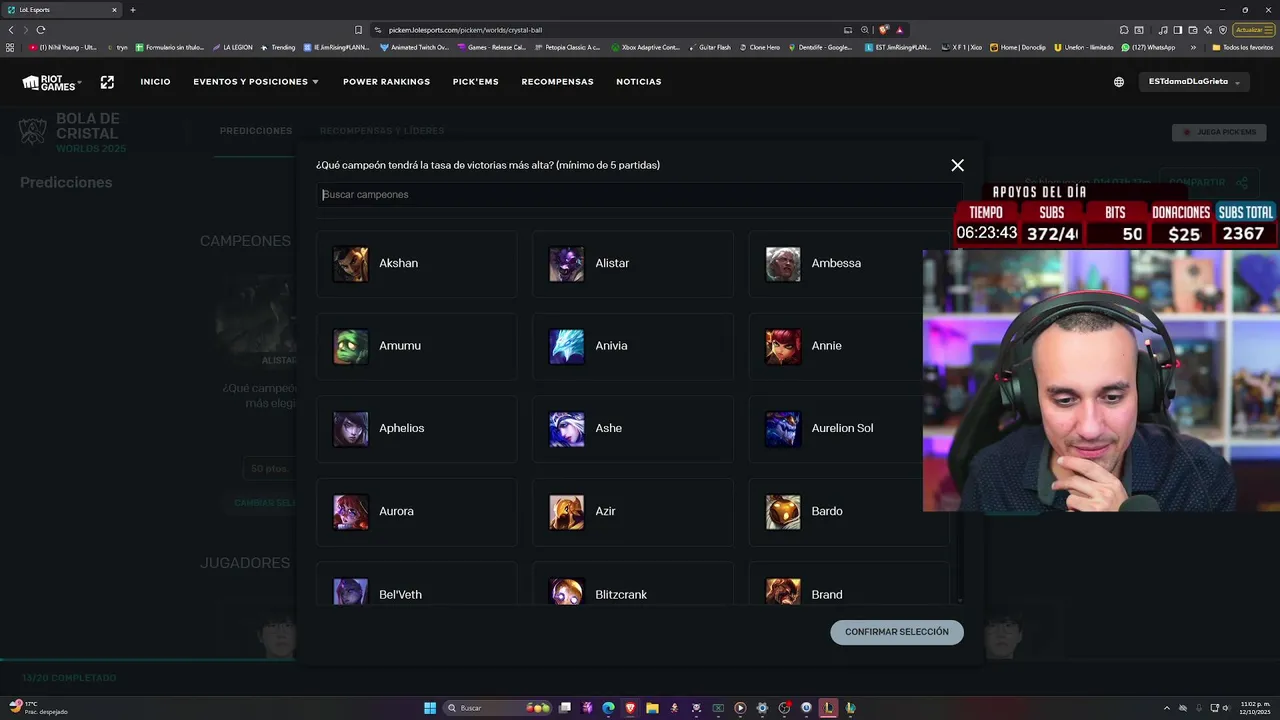Open Noticias navigation item

point(638,82)
